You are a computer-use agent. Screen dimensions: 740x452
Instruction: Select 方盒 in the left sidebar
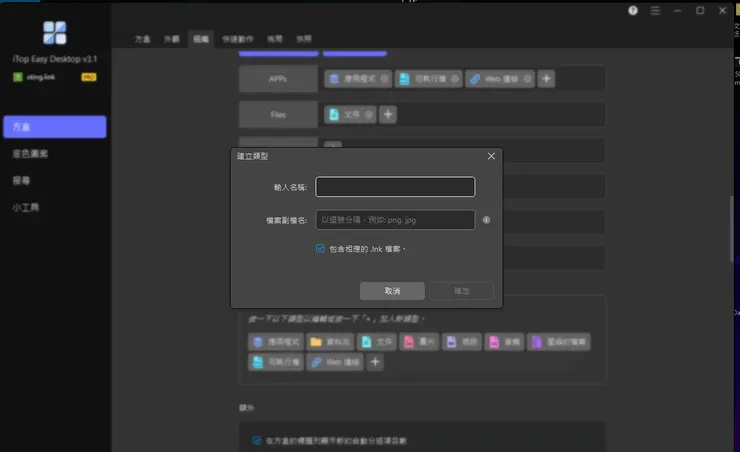coord(55,127)
